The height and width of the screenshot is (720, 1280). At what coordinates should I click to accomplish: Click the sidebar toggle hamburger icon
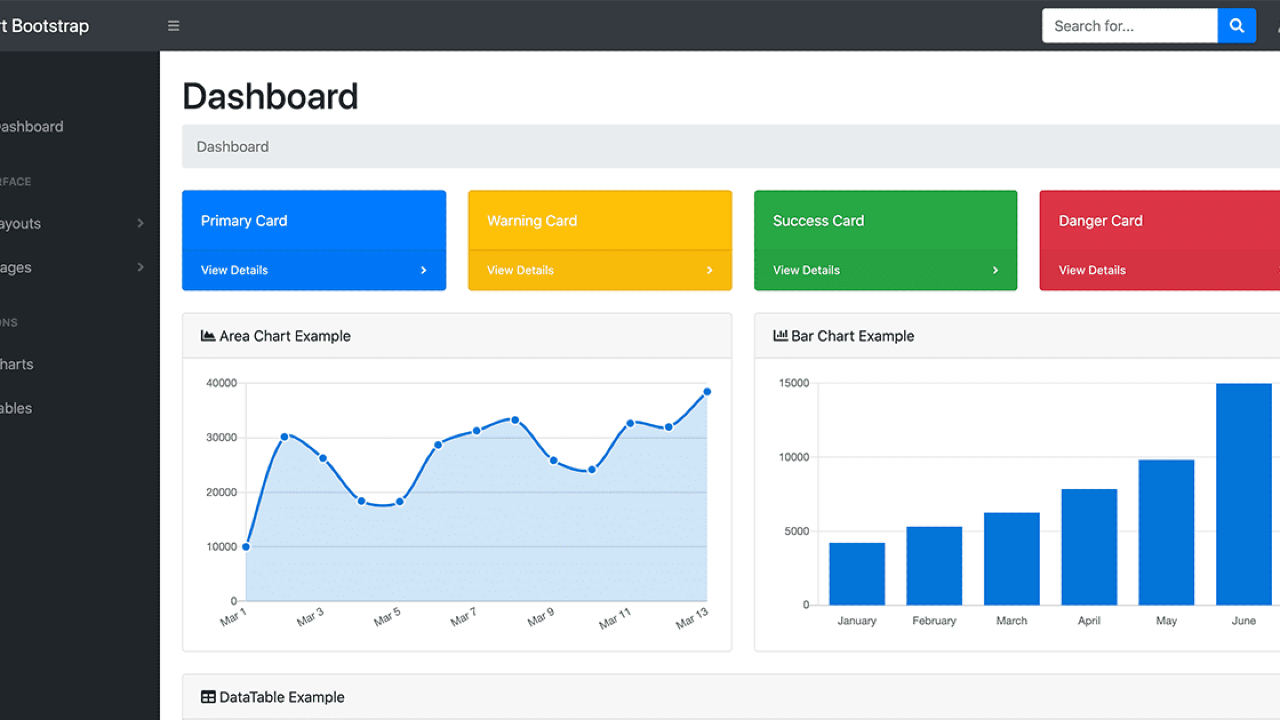click(173, 25)
